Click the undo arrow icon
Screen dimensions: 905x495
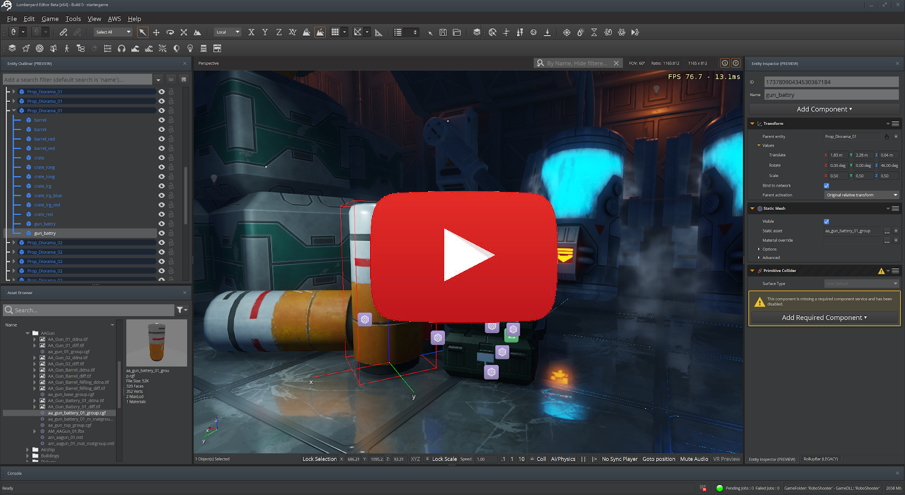tap(13, 32)
